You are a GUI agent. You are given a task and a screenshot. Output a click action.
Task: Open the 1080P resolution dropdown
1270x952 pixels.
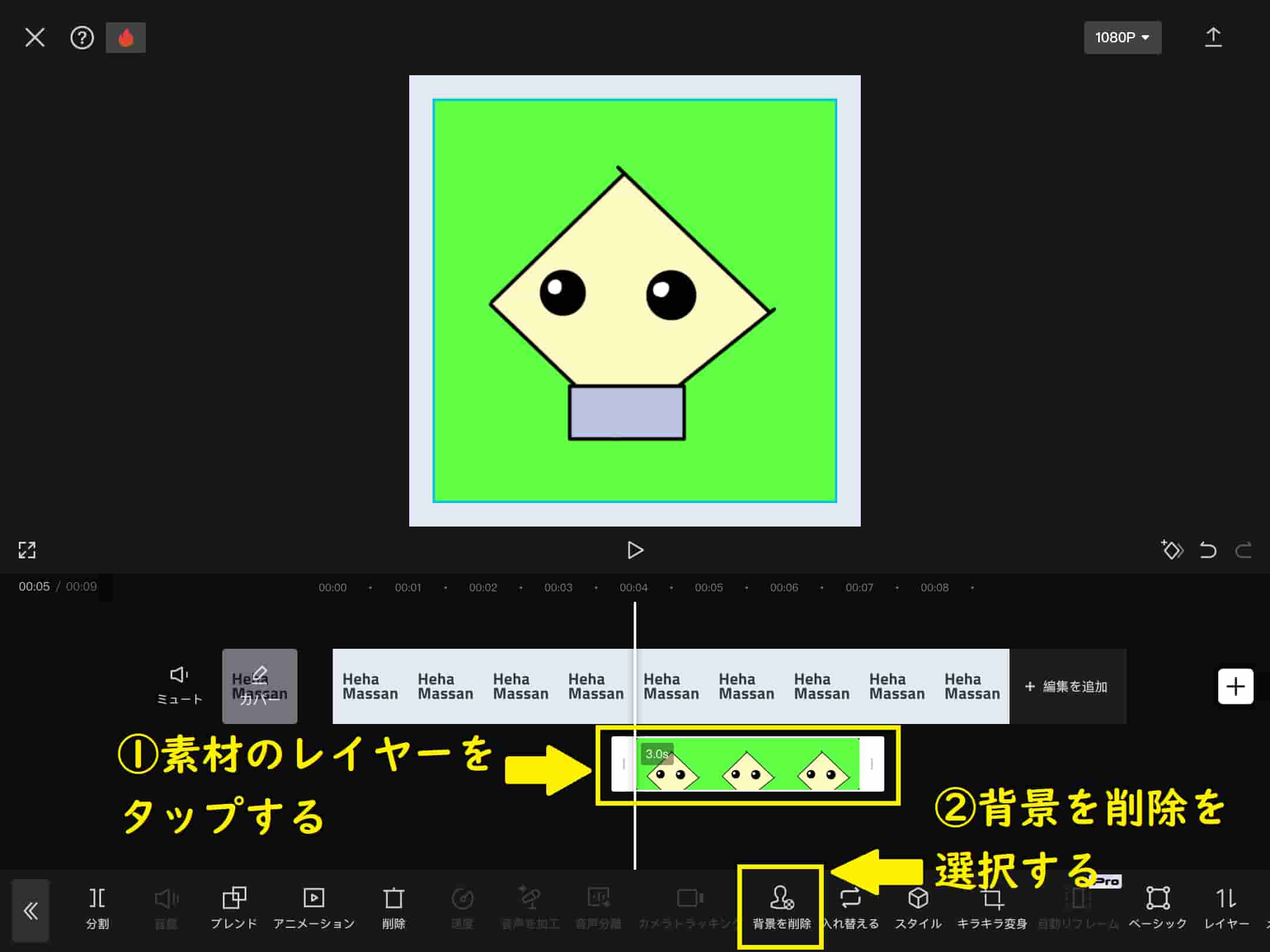pos(1122,37)
